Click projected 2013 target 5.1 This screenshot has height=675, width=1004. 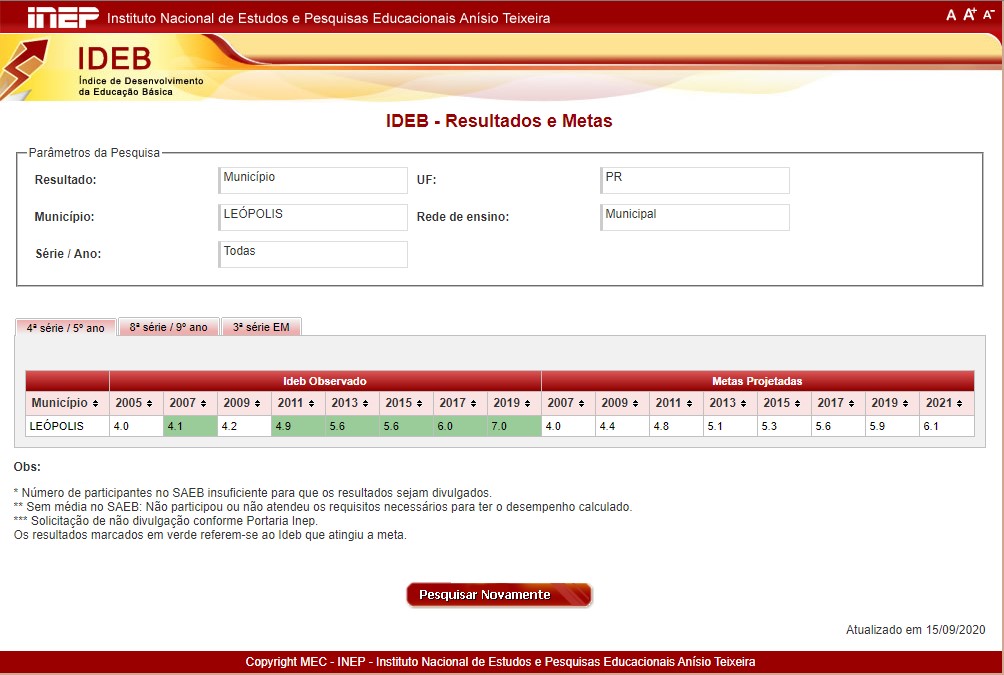730,426
